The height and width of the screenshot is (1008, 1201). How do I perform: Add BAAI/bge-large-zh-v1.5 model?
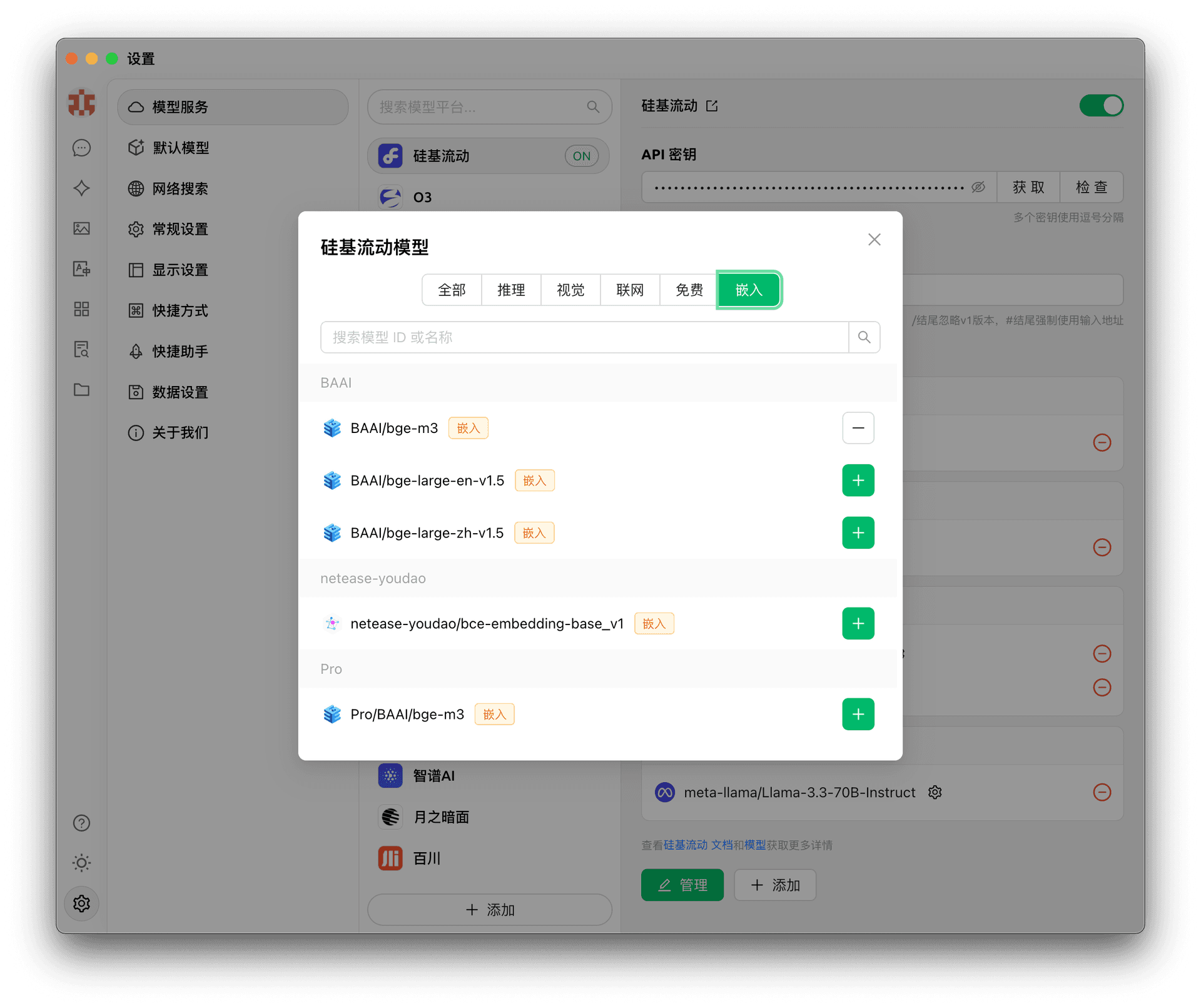pos(858,533)
